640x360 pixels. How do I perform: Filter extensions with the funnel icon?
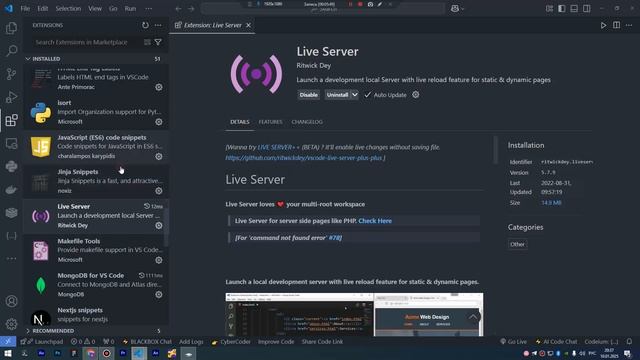tap(158, 42)
